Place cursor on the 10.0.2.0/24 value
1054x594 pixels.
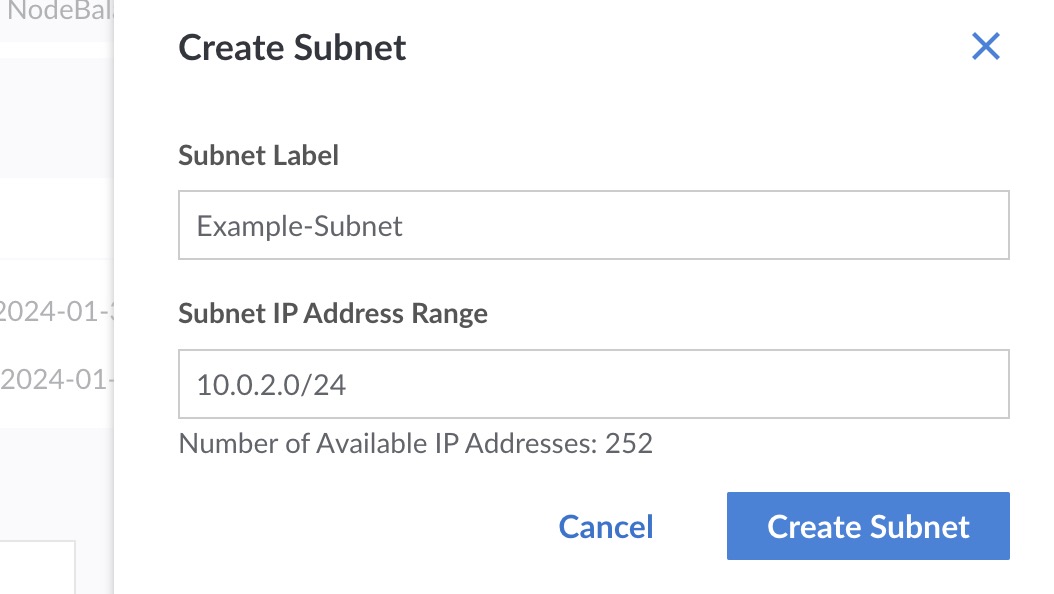click(271, 385)
